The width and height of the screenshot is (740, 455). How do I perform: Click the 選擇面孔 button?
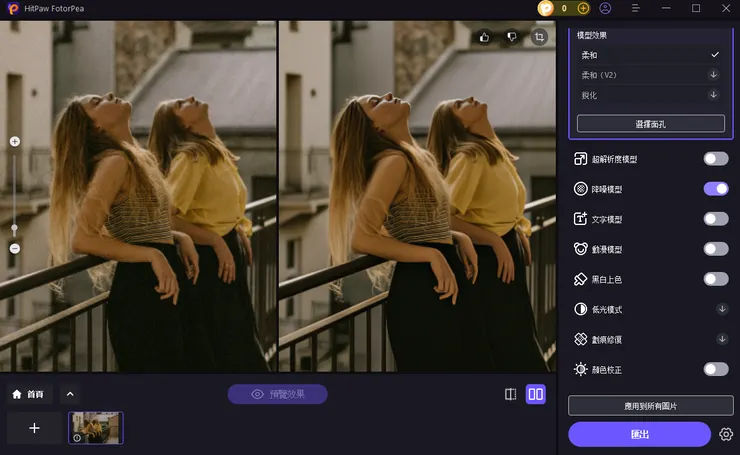point(650,123)
